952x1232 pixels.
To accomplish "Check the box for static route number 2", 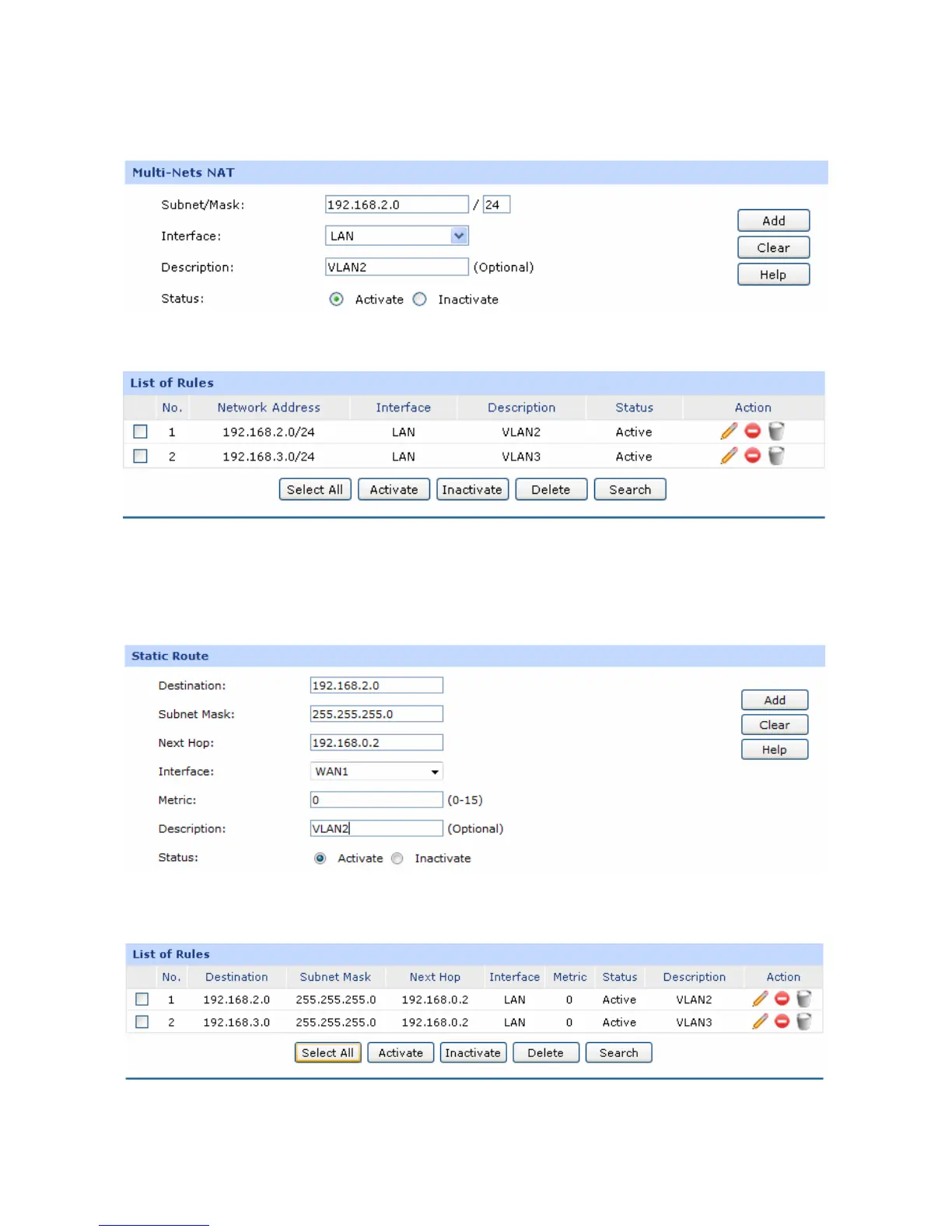I will point(142,1021).
